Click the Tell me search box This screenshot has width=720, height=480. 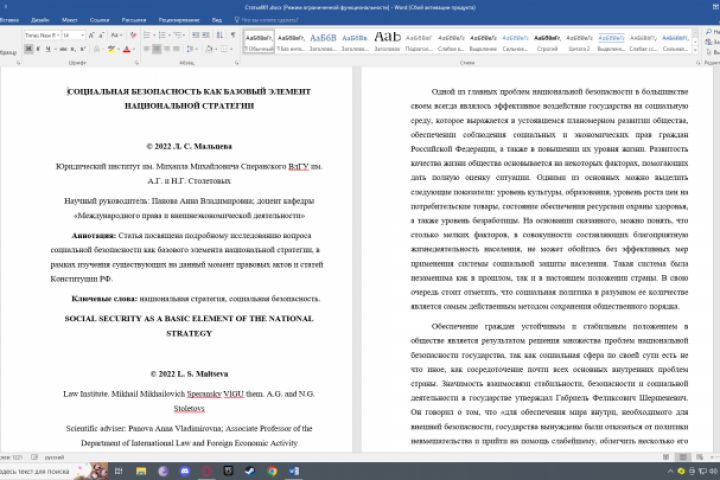tap(269, 20)
